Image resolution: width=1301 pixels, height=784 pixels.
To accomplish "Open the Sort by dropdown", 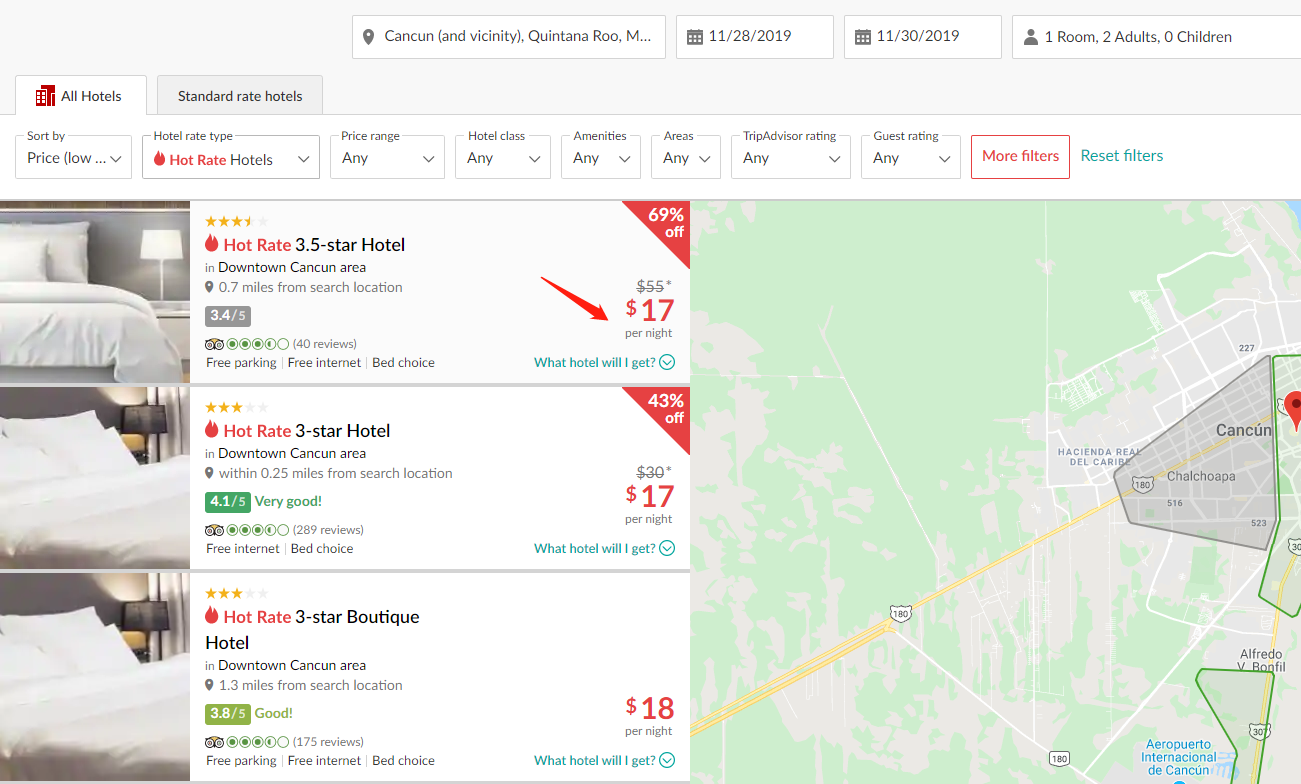I will pyautogui.click(x=74, y=157).
